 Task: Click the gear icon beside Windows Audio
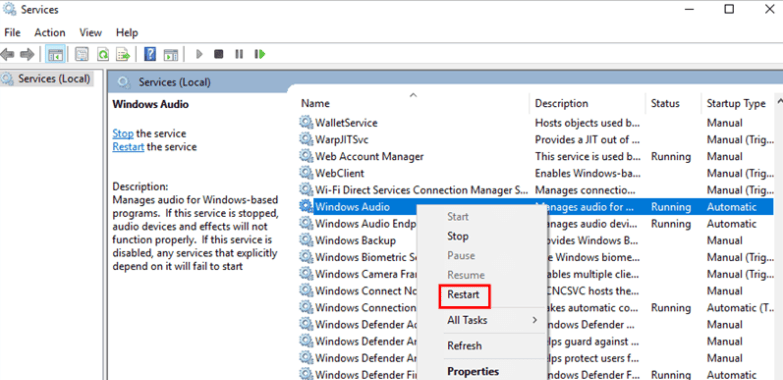(x=306, y=207)
